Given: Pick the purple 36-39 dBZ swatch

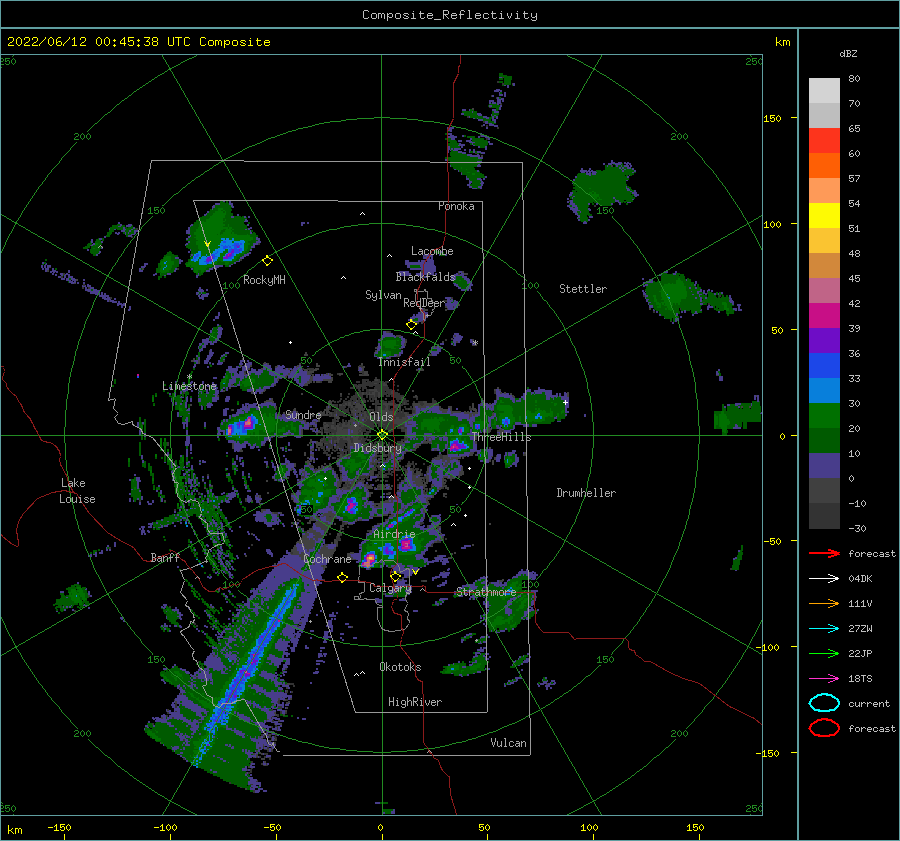Looking at the screenshot, I should coord(824,341).
